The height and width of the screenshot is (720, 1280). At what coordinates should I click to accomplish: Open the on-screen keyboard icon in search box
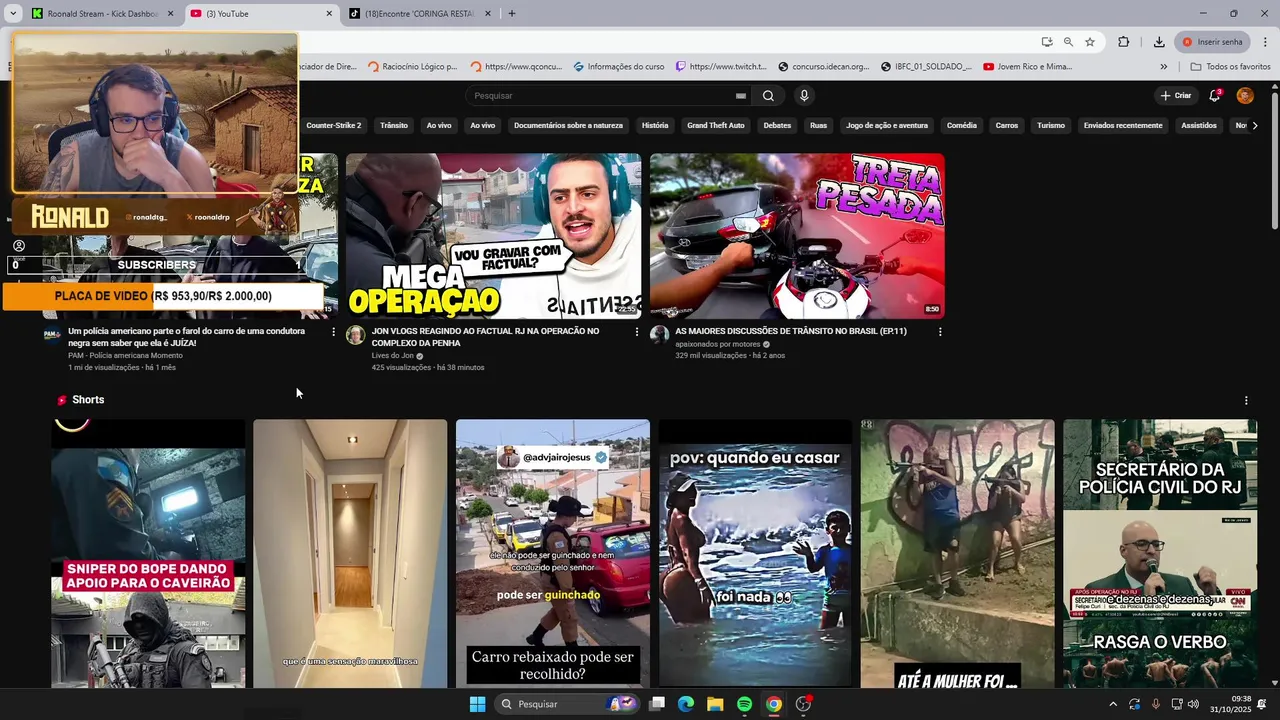coord(741,96)
